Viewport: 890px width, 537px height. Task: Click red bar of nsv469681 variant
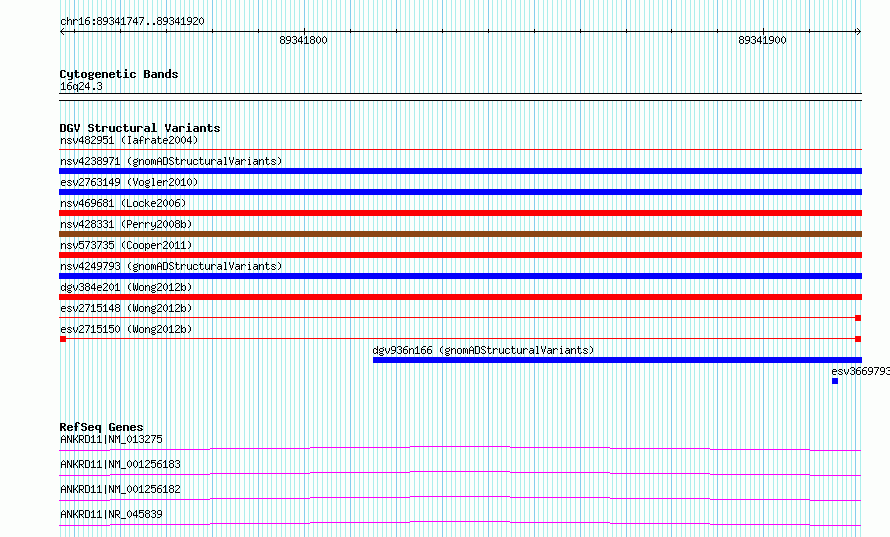tap(460, 213)
